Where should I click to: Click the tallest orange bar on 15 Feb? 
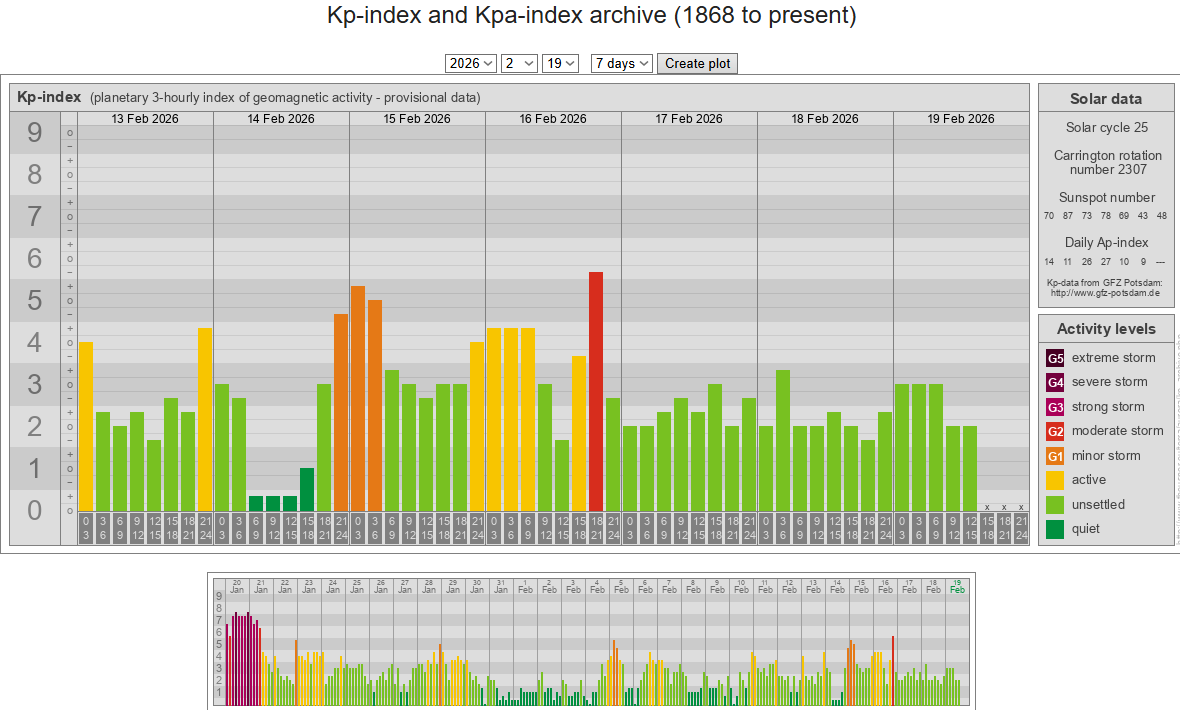tap(357, 399)
